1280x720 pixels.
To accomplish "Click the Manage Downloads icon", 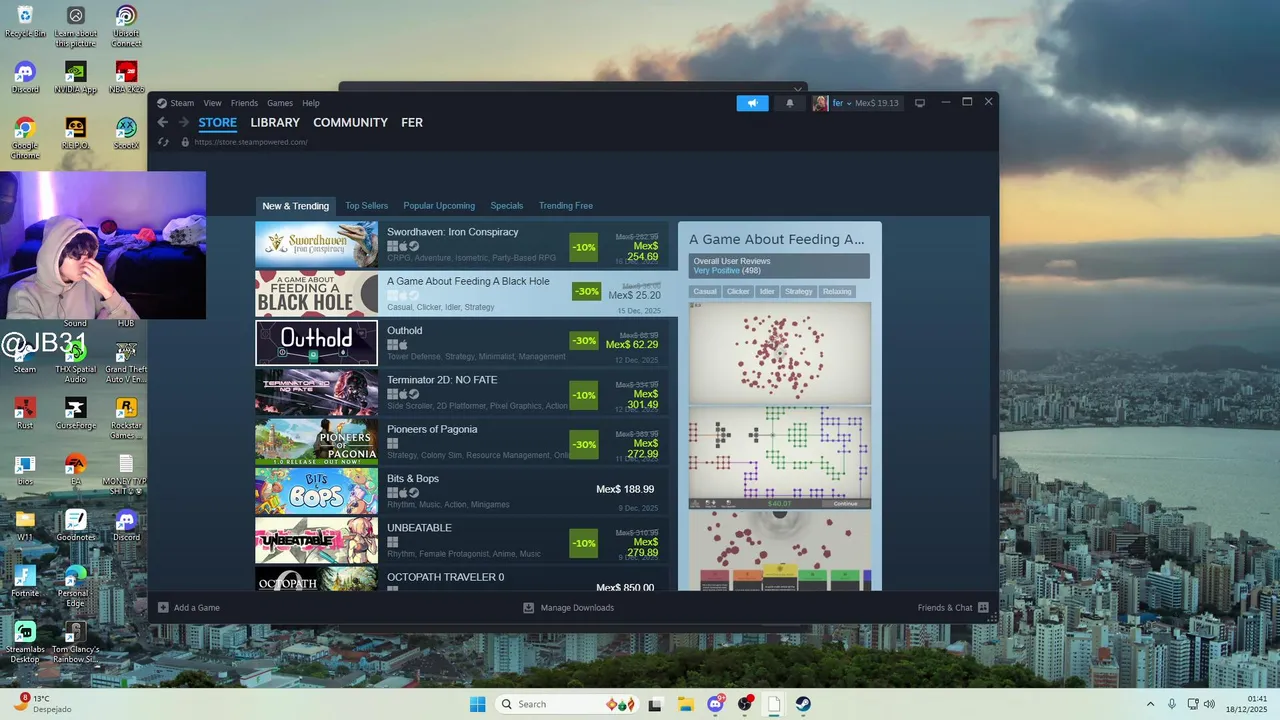I will (x=529, y=607).
